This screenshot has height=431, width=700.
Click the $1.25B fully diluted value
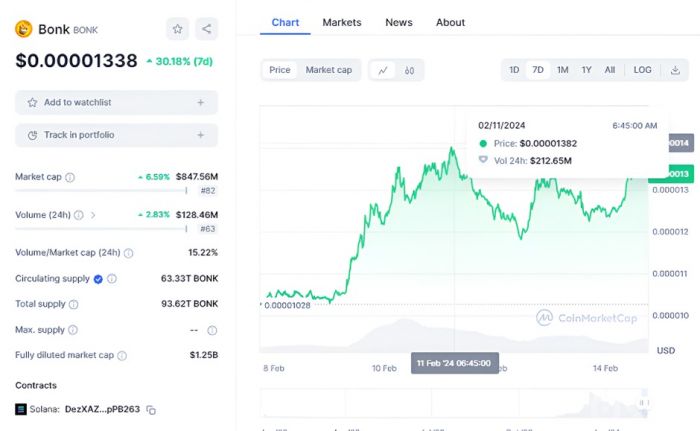coord(204,355)
